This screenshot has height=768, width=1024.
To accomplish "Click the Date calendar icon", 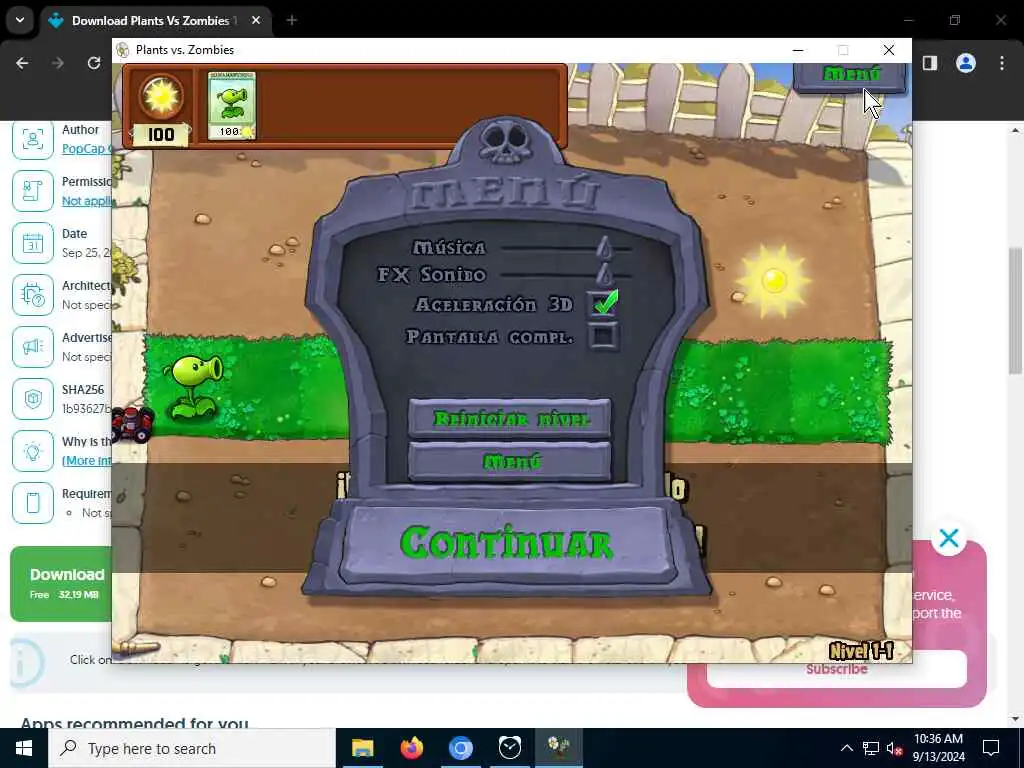I will (33, 243).
